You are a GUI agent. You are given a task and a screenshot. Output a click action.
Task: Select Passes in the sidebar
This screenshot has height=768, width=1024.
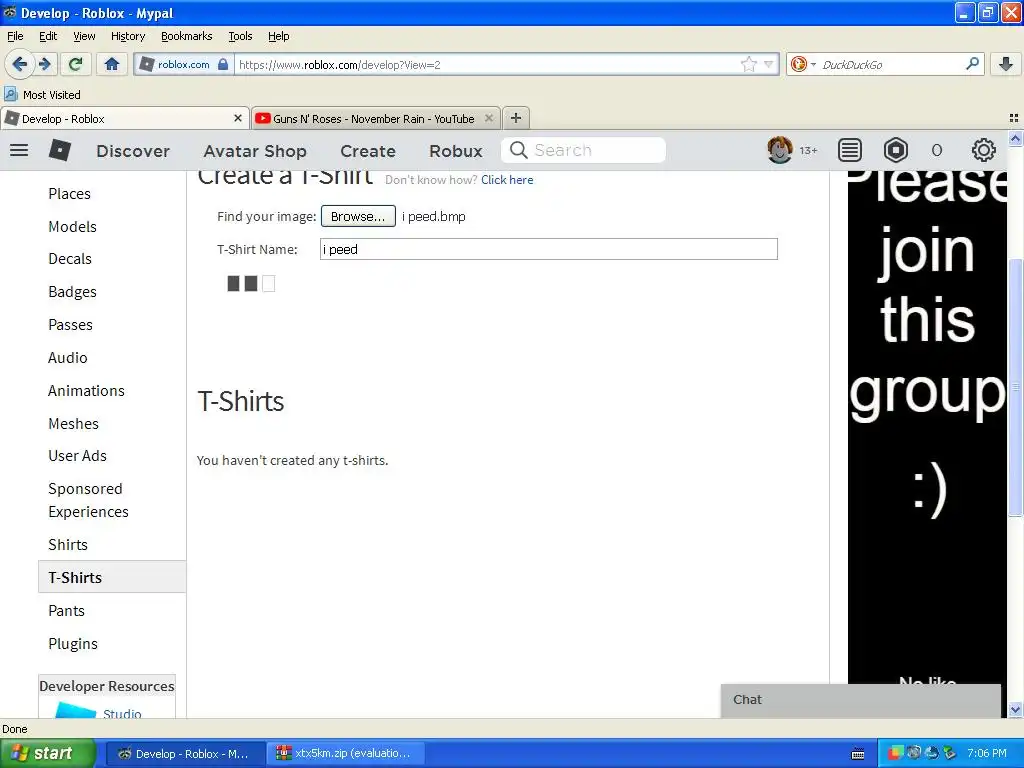71,325
